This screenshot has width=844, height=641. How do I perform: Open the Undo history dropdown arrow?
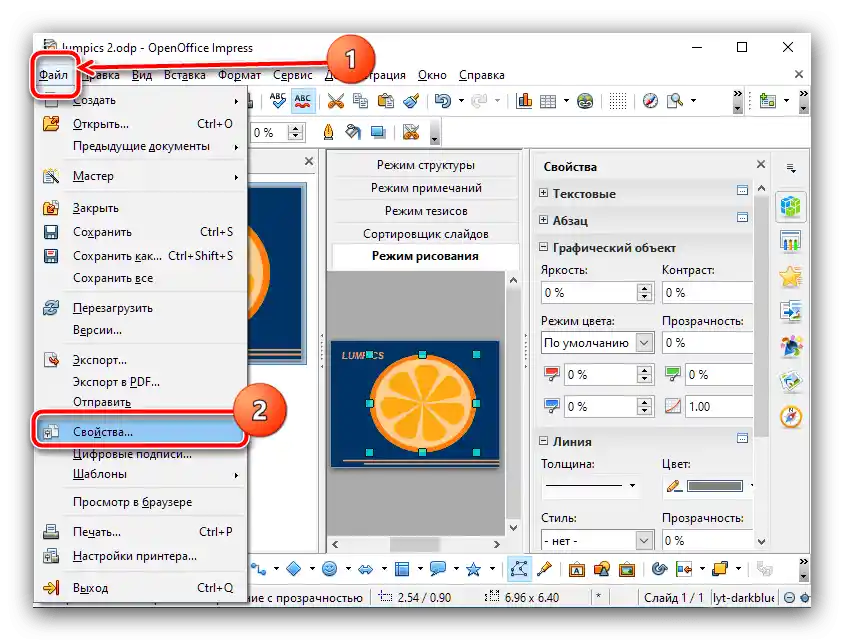pos(461,101)
